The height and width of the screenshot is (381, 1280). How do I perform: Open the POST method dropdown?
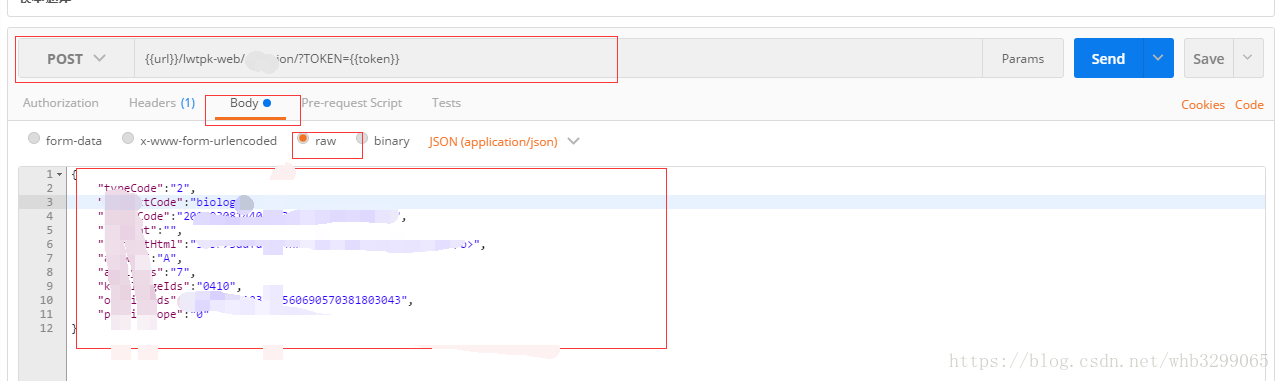tap(76, 59)
